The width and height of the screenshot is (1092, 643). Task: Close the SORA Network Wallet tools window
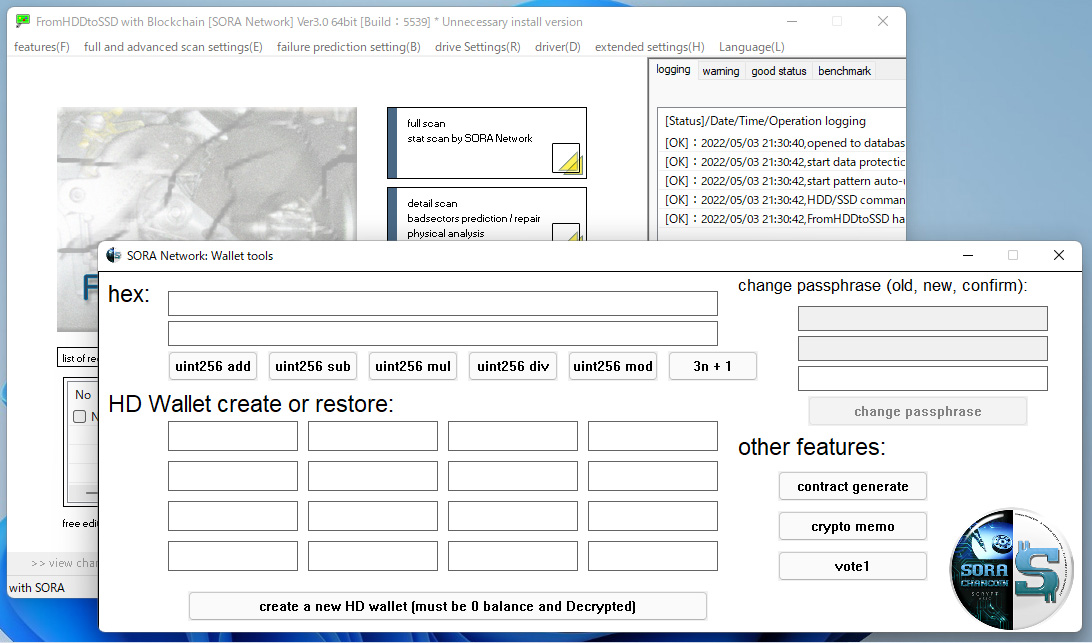(x=1059, y=255)
